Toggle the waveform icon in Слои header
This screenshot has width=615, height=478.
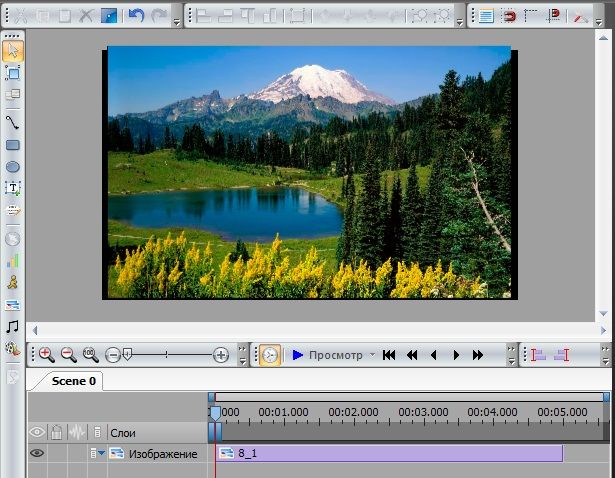click(x=77, y=432)
